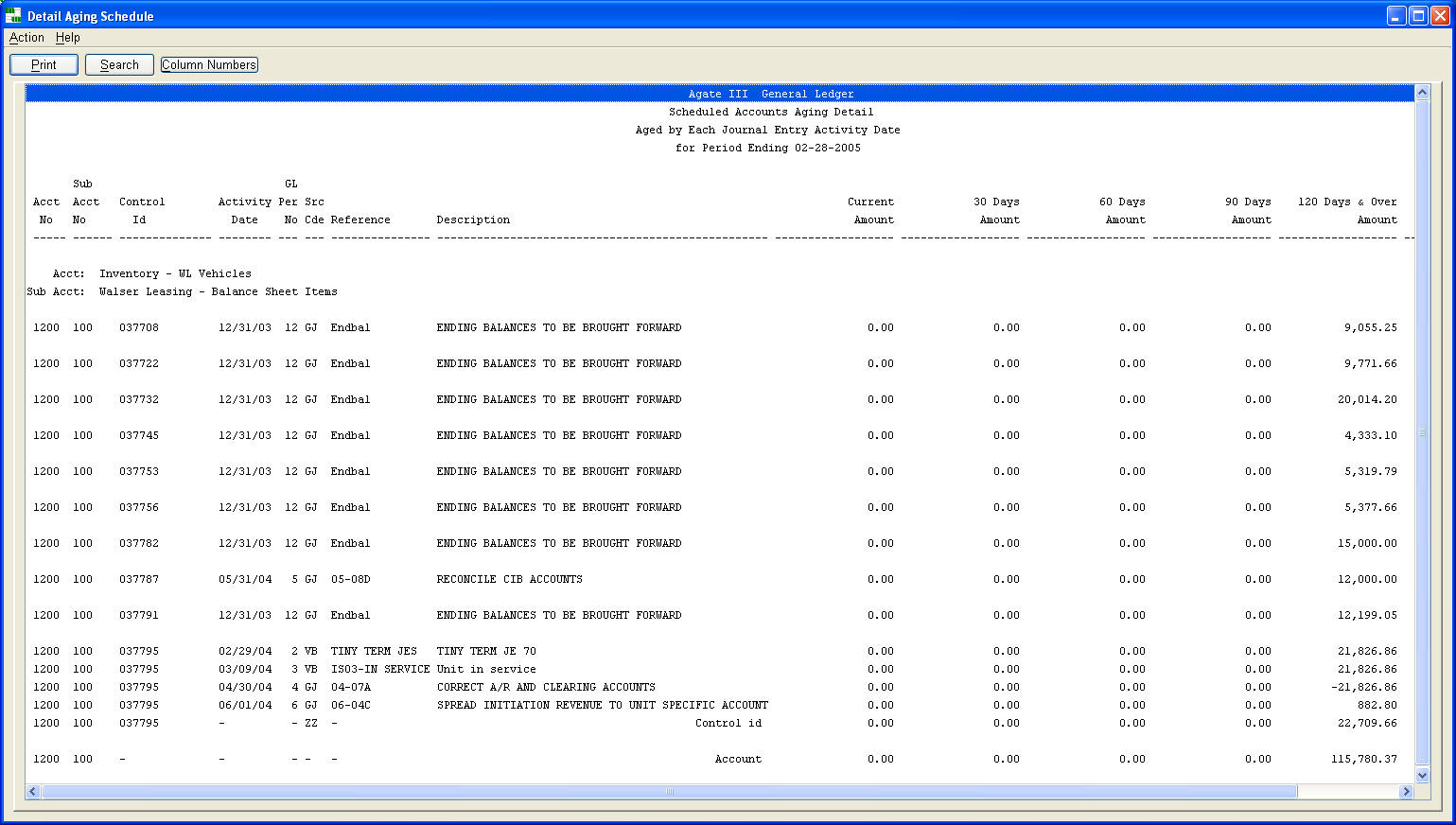Click the vertical scrollbar thumb
Viewport: 1456px width, 825px height.
coord(1422,432)
